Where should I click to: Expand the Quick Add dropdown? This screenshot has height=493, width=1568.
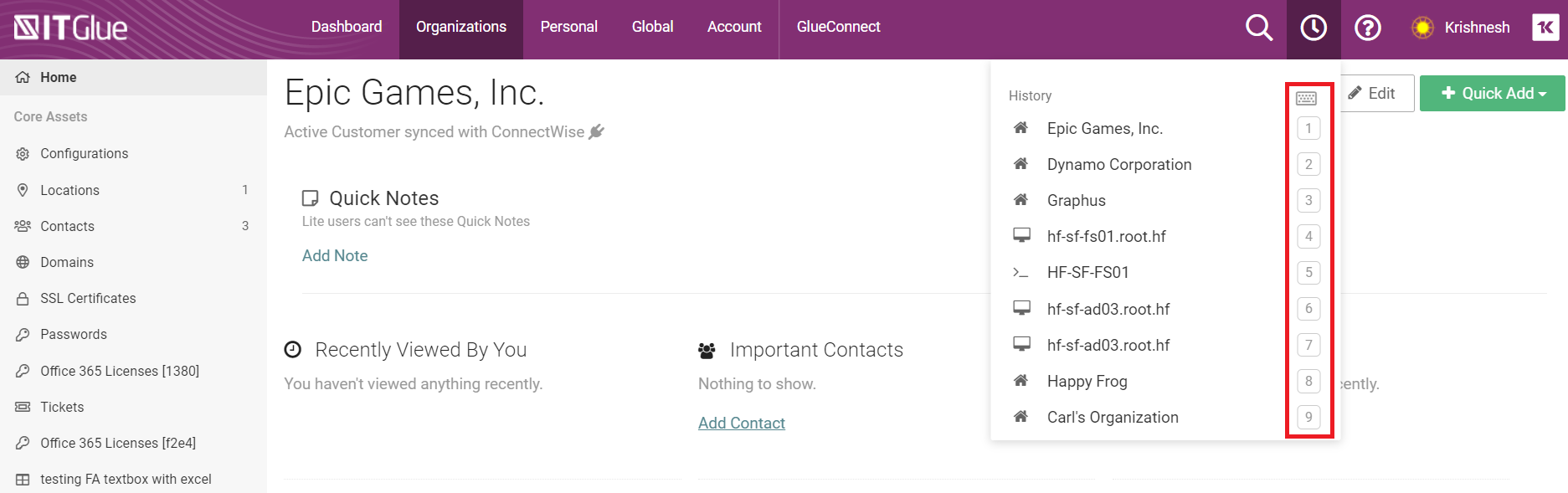pos(1493,93)
